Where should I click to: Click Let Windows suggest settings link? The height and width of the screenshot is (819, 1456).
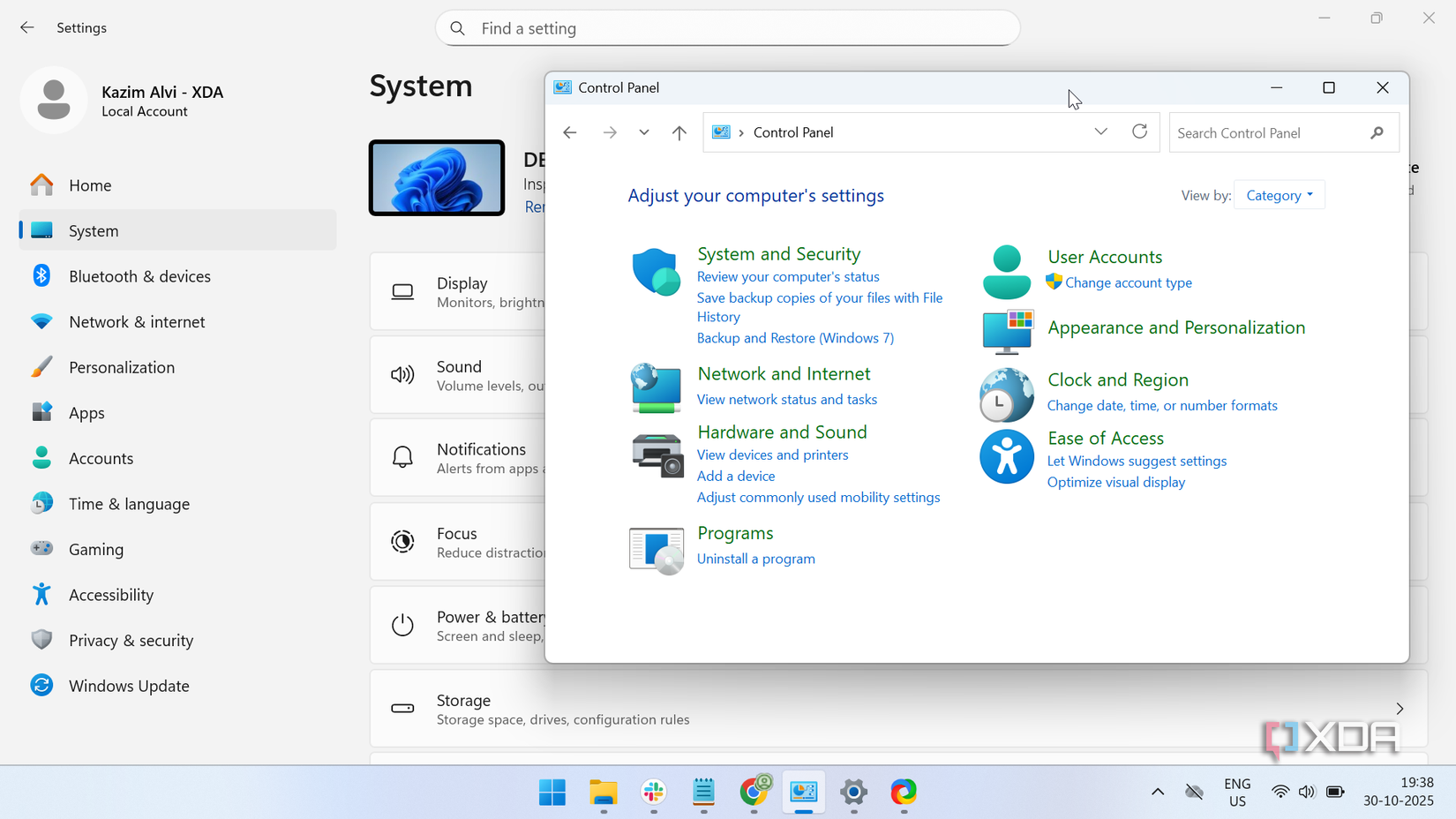(x=1137, y=462)
